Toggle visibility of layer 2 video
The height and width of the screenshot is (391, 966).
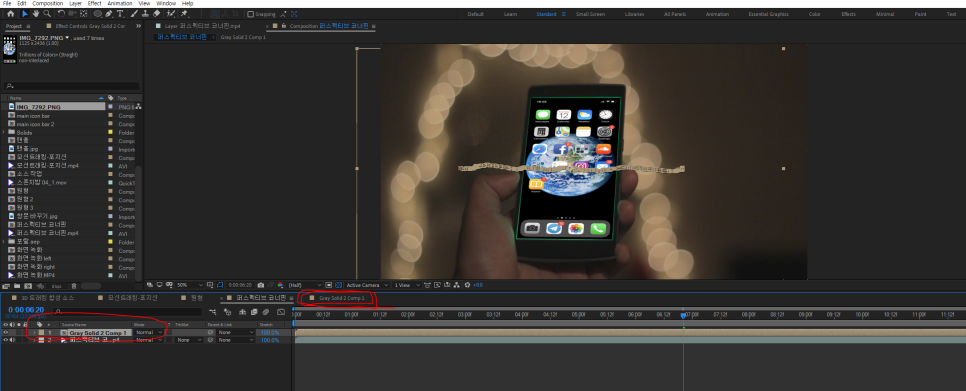(x=6, y=340)
